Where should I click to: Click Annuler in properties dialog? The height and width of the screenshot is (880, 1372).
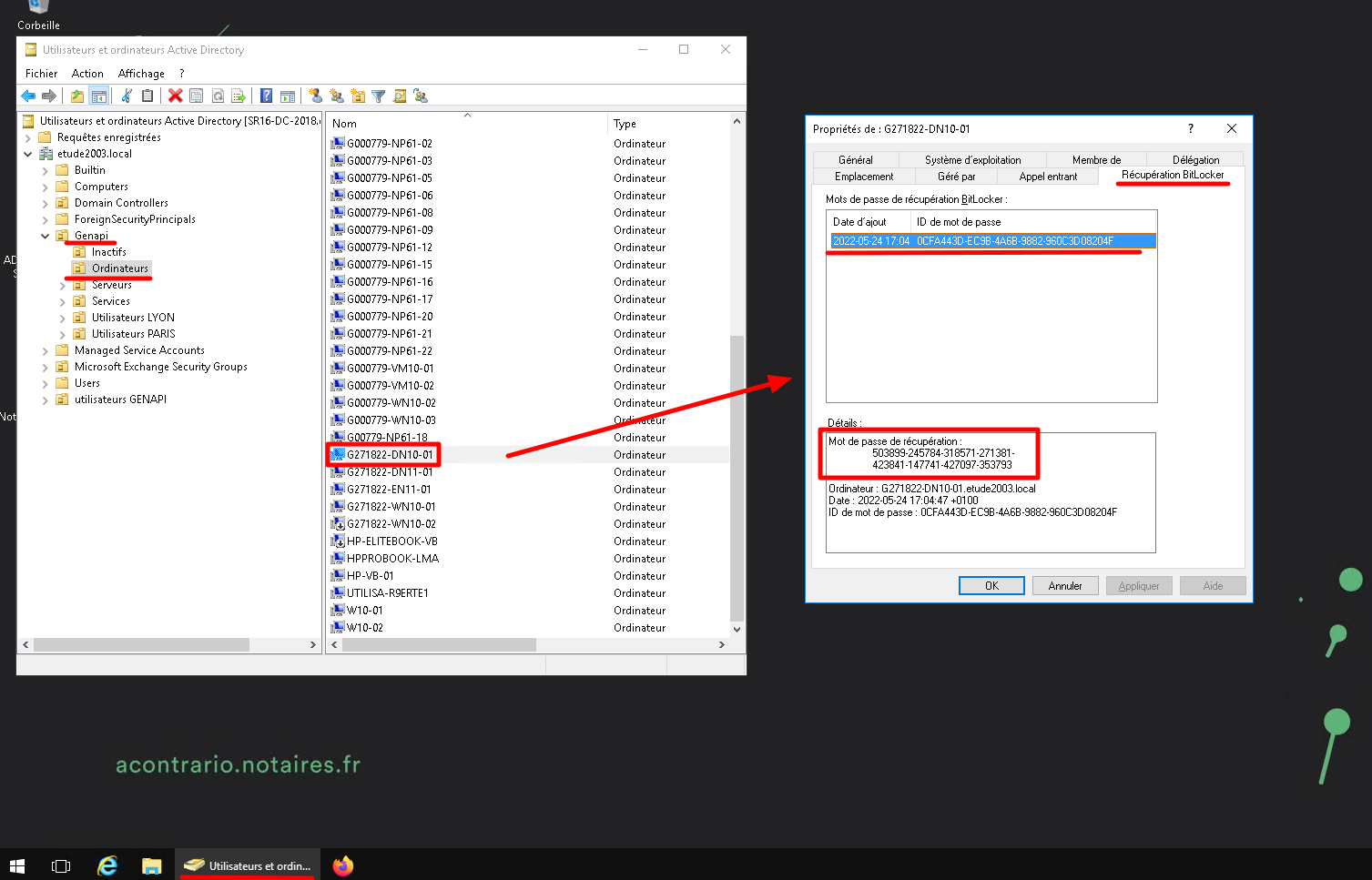point(1065,586)
